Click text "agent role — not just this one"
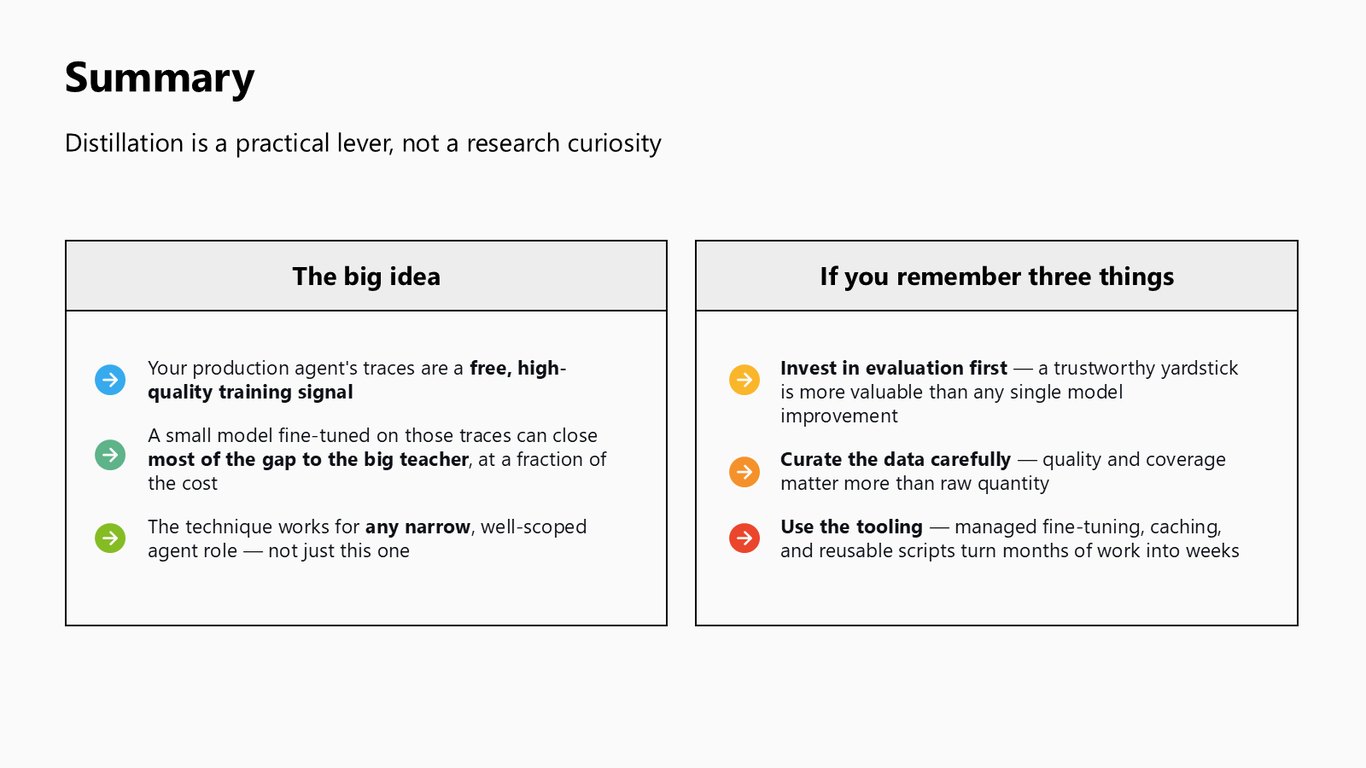1366x768 pixels. pos(279,550)
